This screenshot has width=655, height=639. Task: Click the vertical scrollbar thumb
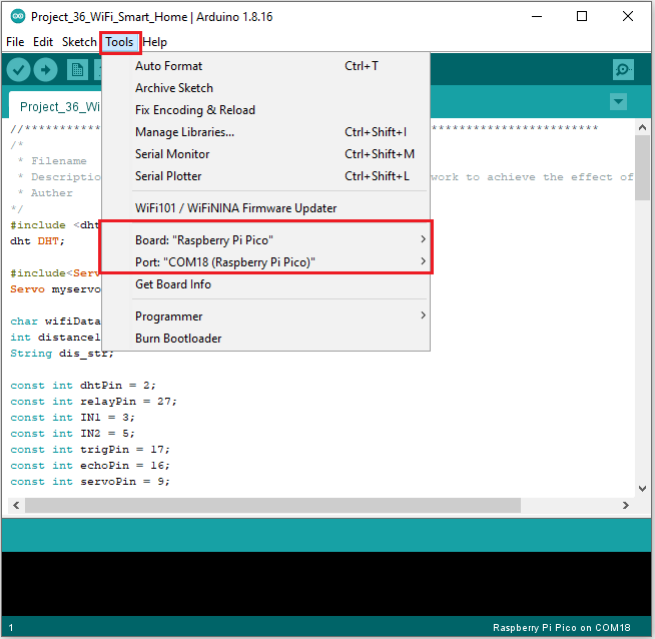[642, 168]
